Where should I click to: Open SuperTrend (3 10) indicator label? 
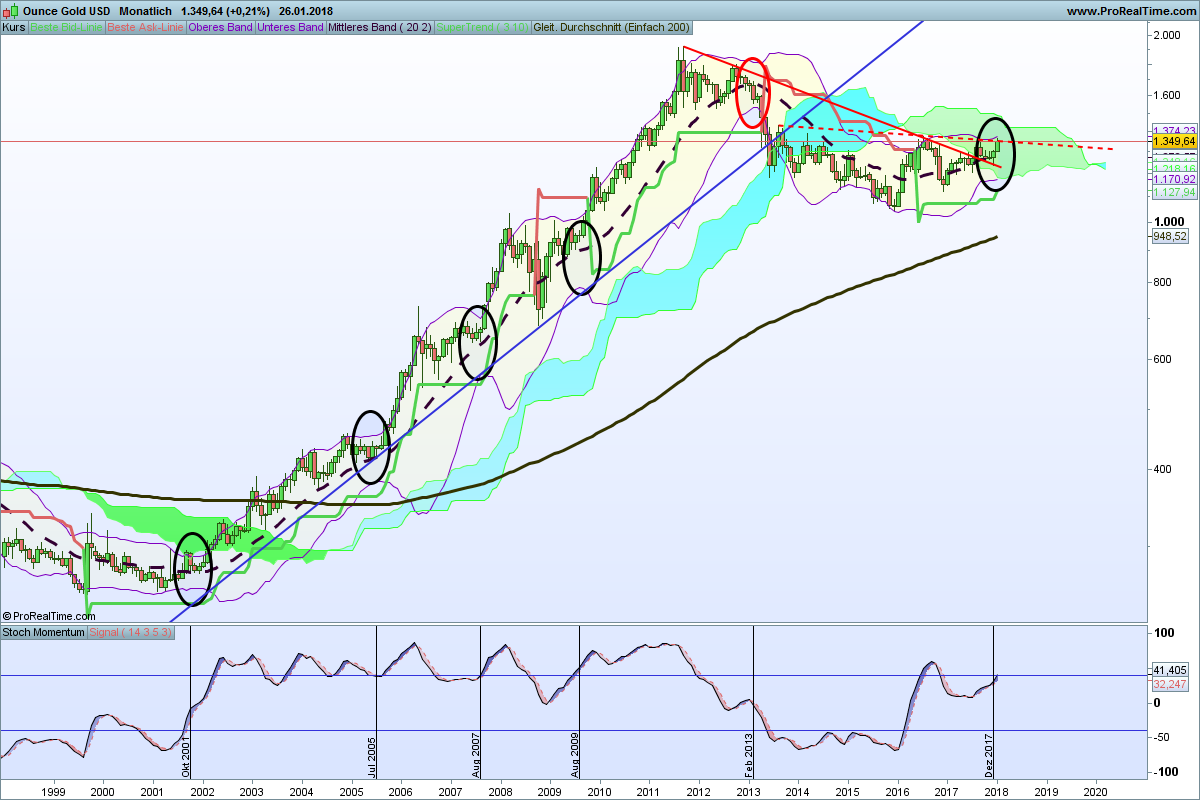pyautogui.click(x=484, y=27)
